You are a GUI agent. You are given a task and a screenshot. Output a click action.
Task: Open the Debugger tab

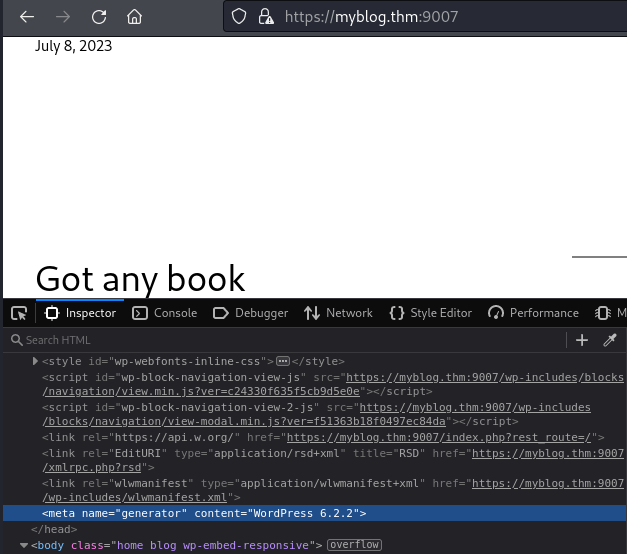[250, 313]
